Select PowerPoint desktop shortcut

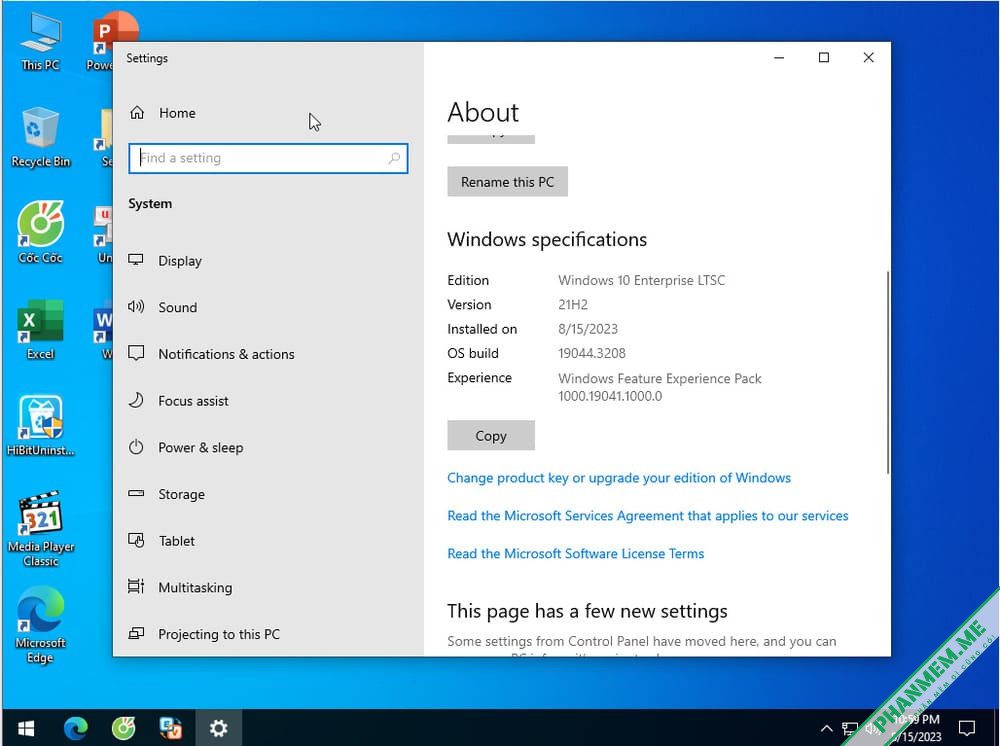click(102, 41)
